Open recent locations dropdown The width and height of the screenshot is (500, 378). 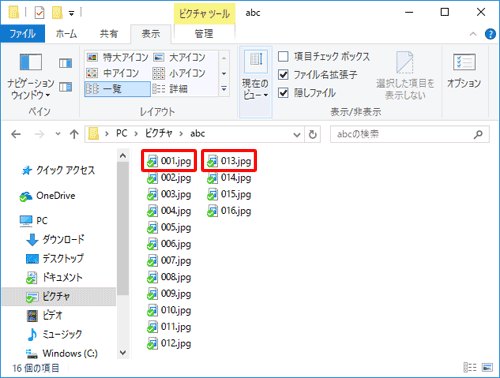click(x=58, y=134)
